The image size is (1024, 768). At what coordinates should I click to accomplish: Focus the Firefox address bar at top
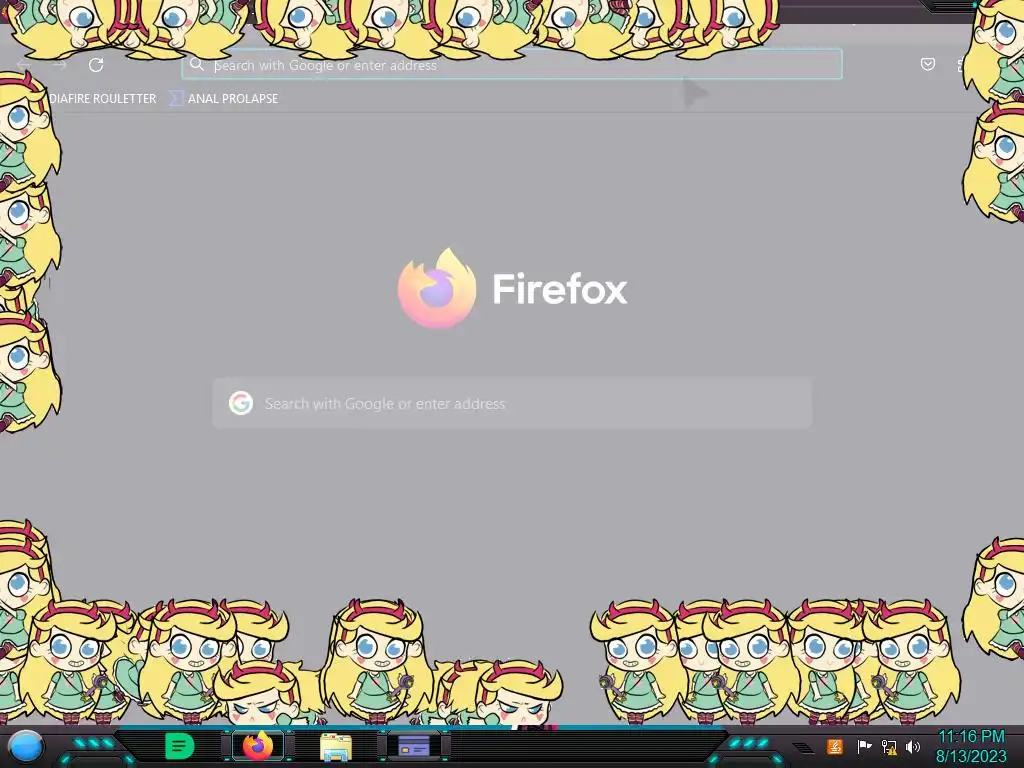pyautogui.click(x=511, y=65)
